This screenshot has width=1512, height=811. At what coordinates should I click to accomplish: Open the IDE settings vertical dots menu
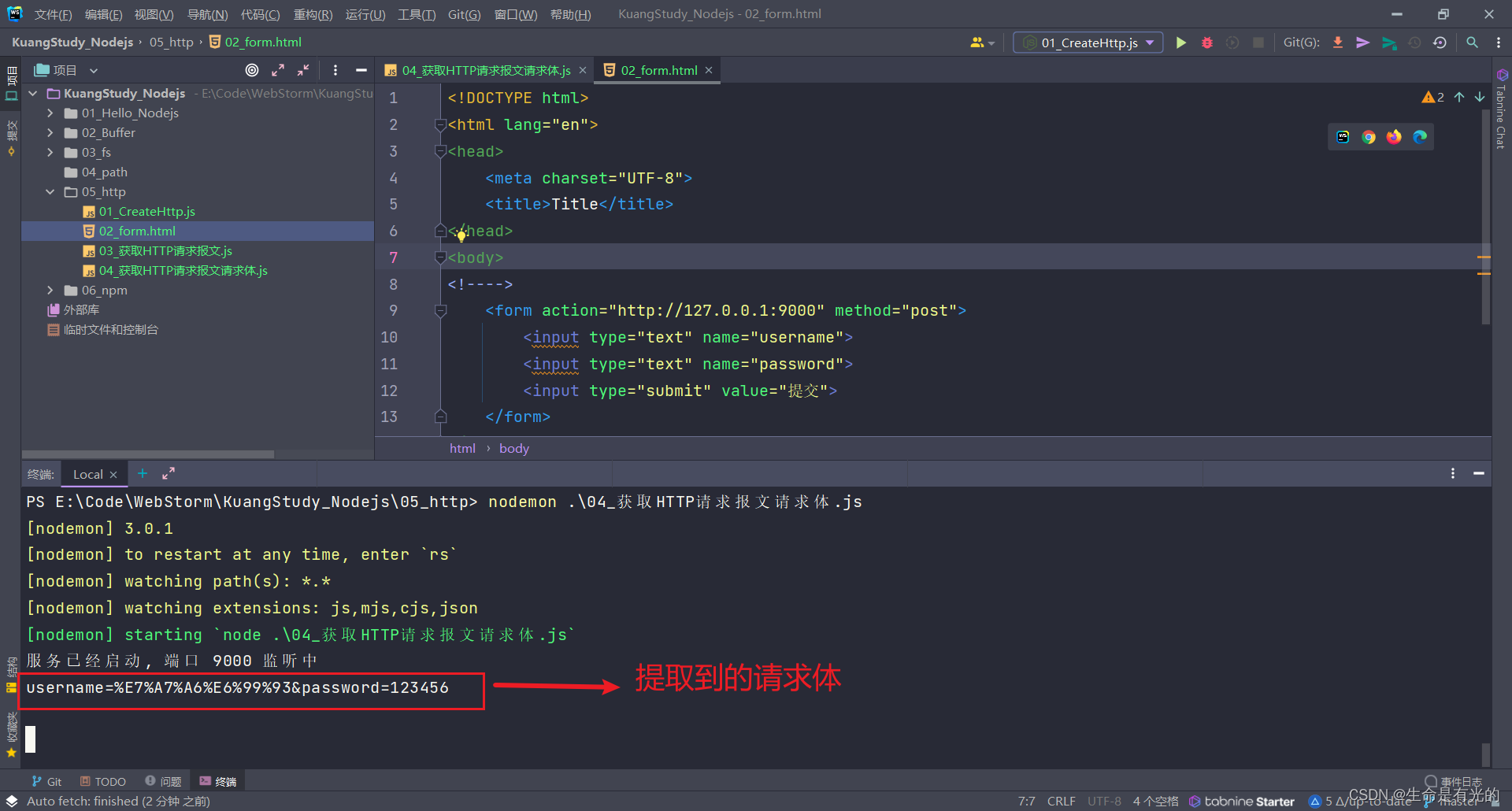1499,43
